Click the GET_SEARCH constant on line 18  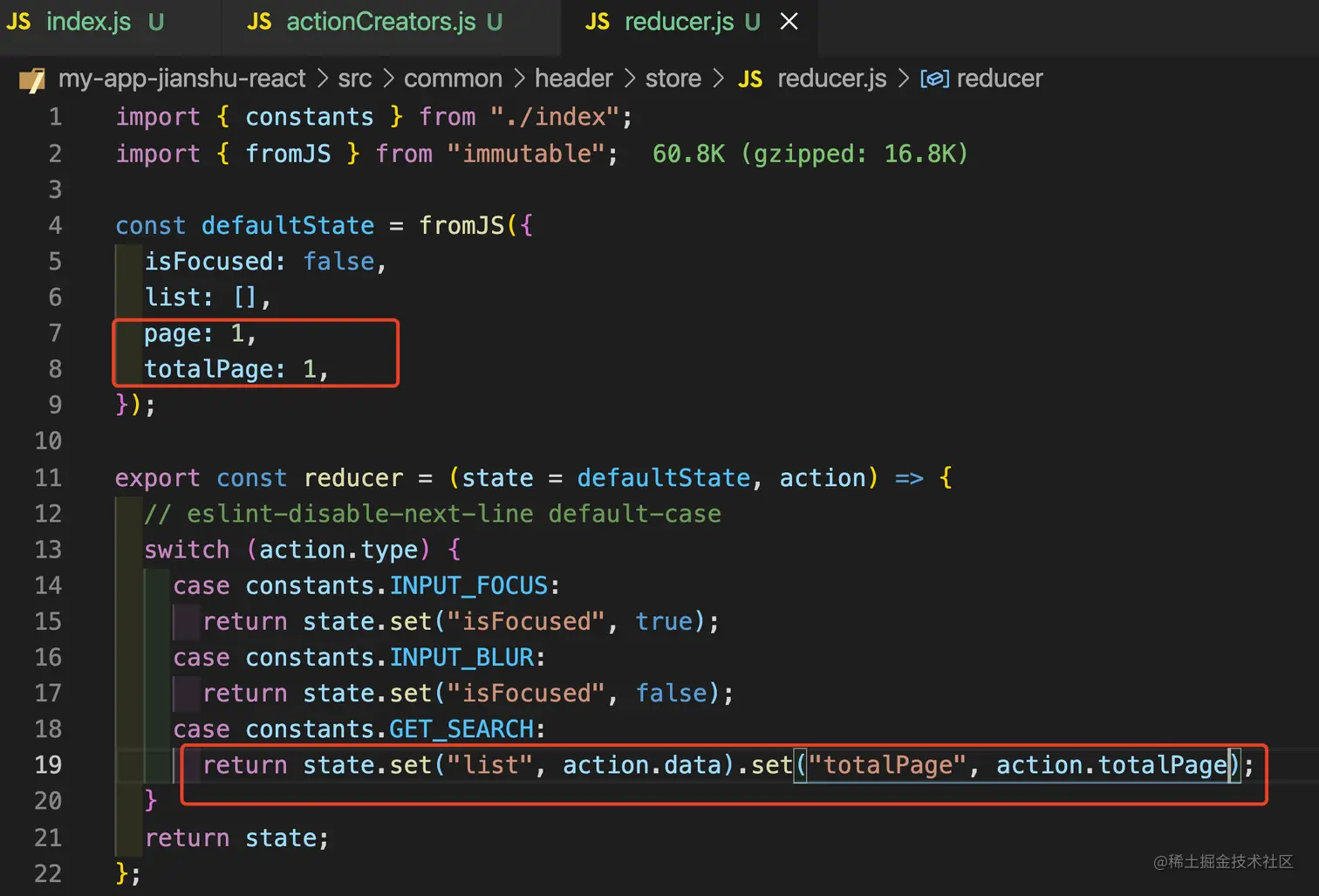461,728
